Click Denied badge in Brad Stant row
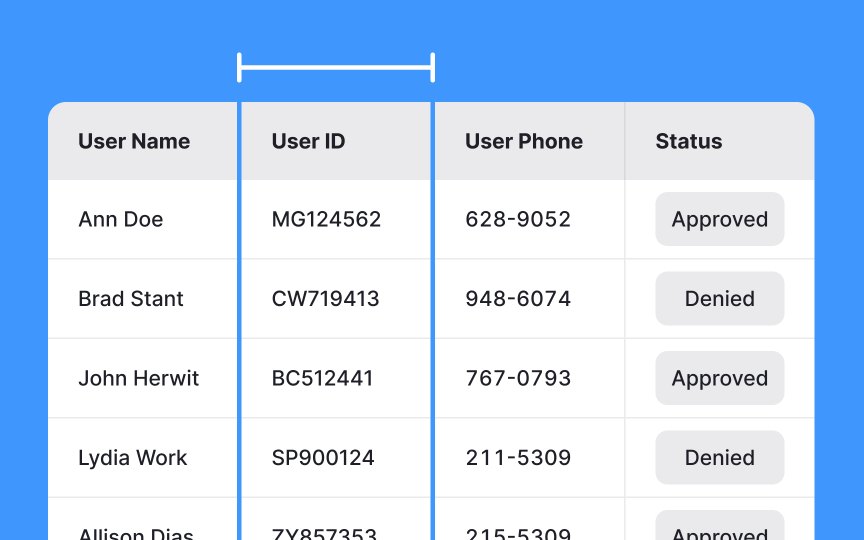This screenshot has height=540, width=864. pos(720,299)
